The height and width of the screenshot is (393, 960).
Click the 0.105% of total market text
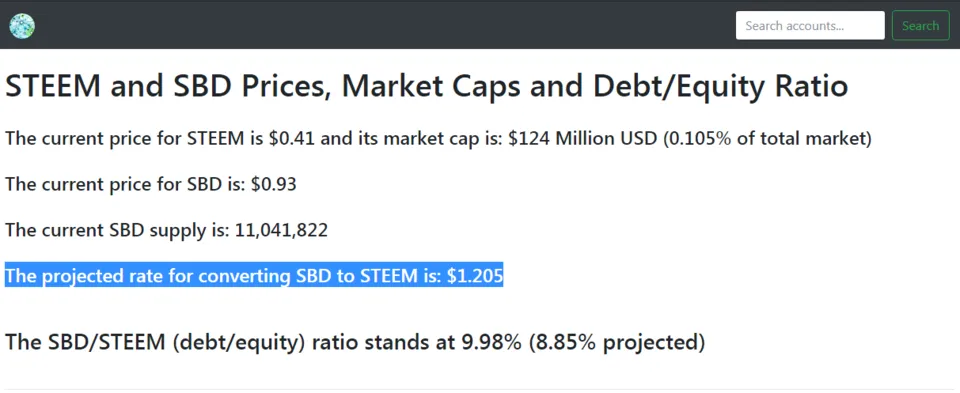coord(768,139)
